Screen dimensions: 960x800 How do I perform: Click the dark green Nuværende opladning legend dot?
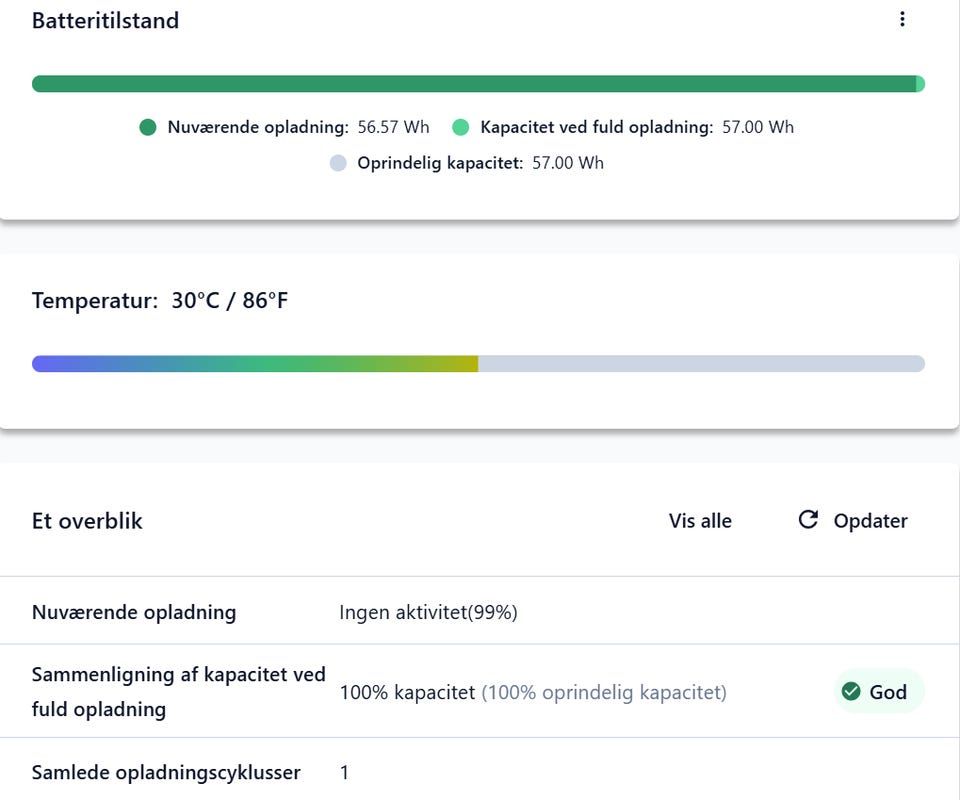(148, 127)
